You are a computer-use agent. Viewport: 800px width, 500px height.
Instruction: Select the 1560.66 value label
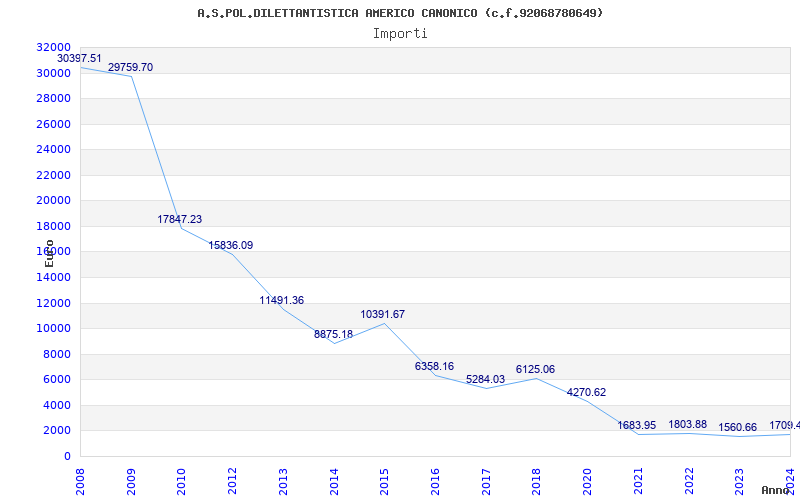[738, 428]
